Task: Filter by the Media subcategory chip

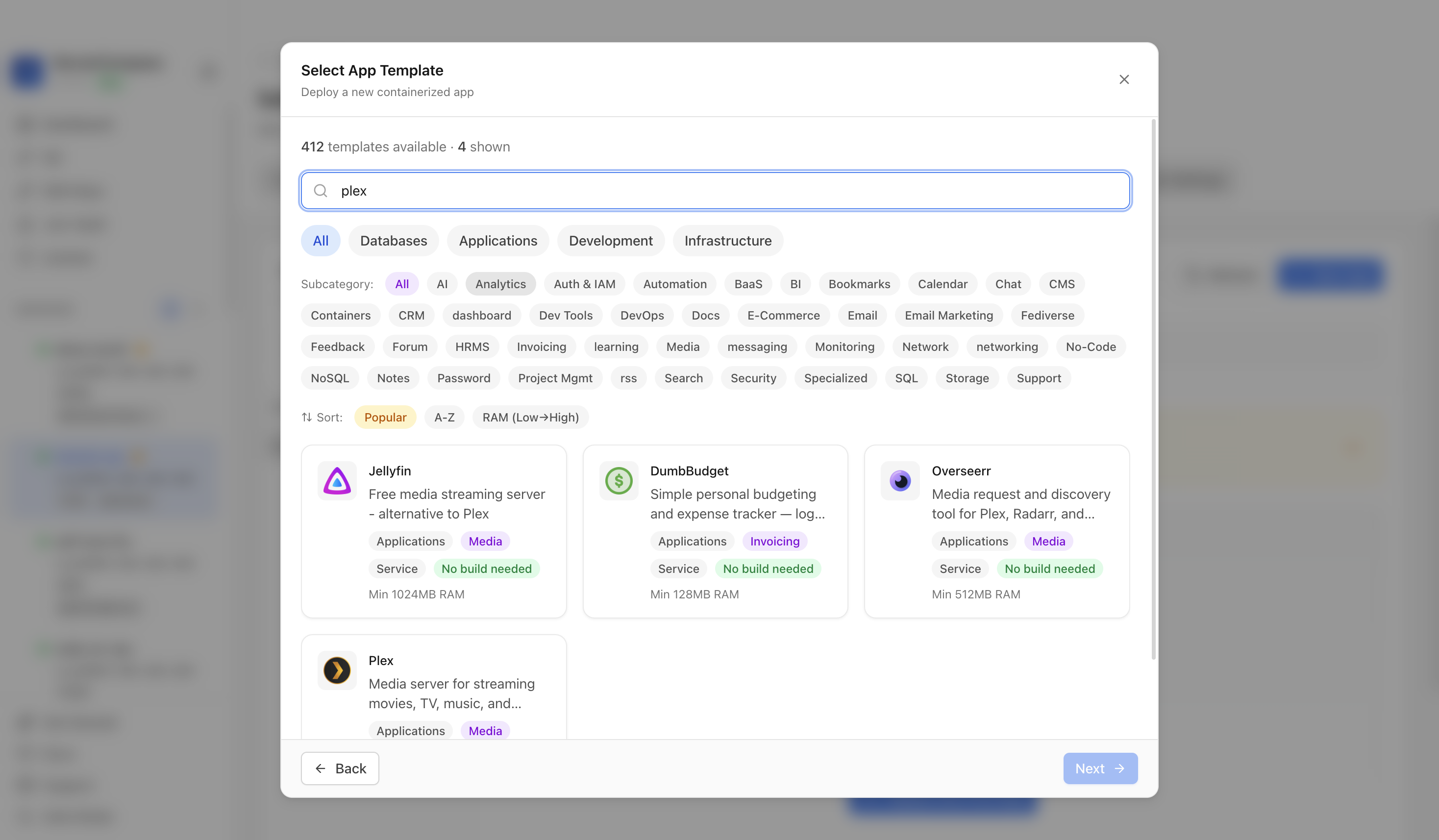Action: click(682, 346)
